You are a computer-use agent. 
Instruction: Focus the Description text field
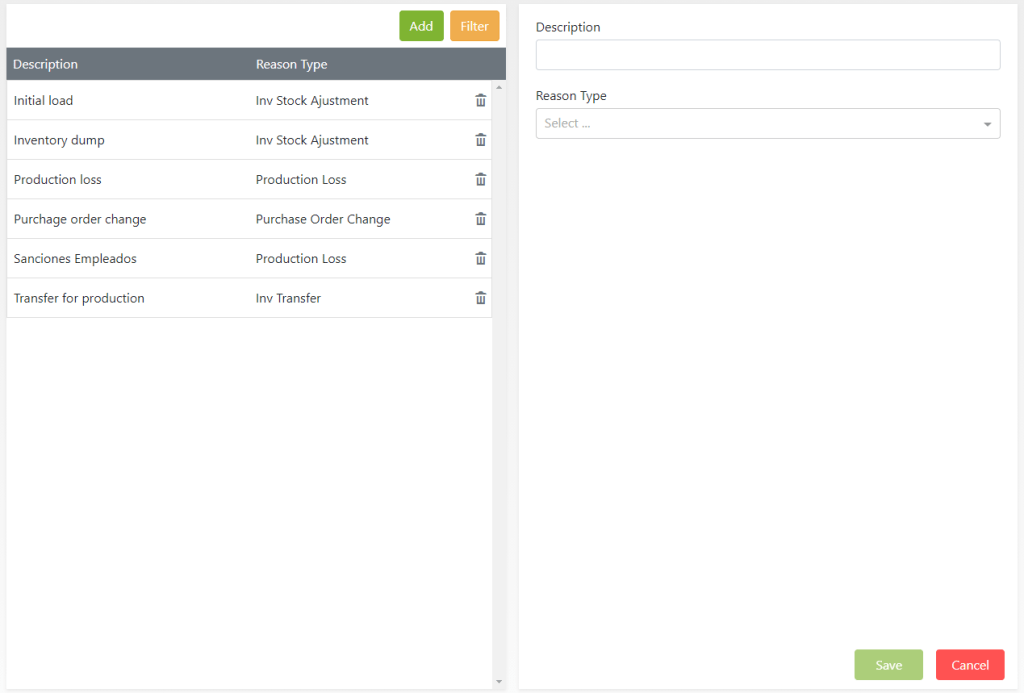pos(767,55)
